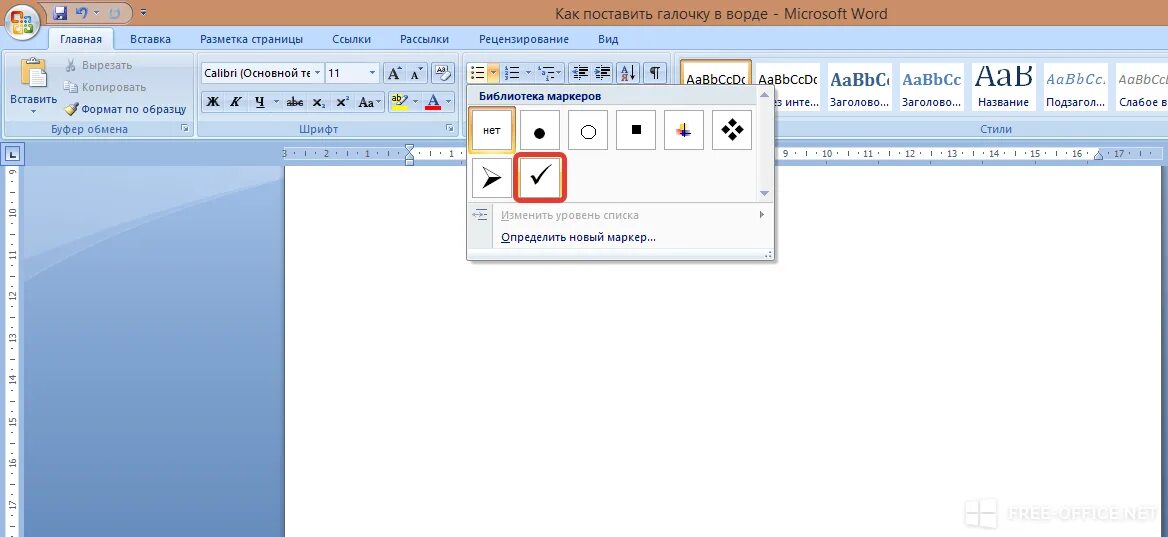Choose the arrowhead bullet marker

tap(492, 178)
